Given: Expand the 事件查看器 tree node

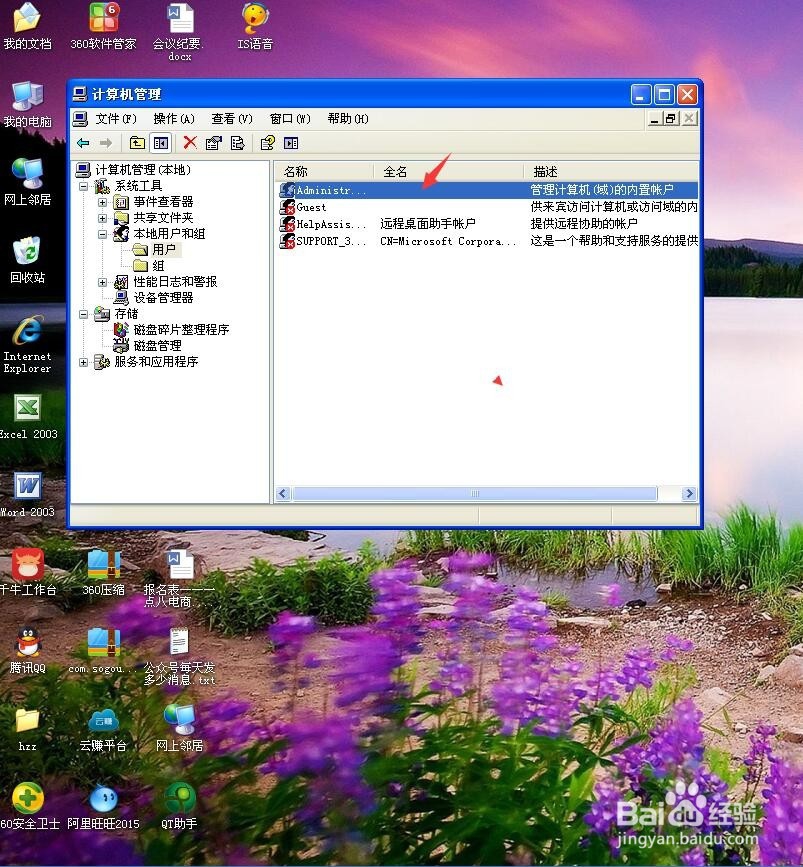Looking at the screenshot, I should coord(102,201).
